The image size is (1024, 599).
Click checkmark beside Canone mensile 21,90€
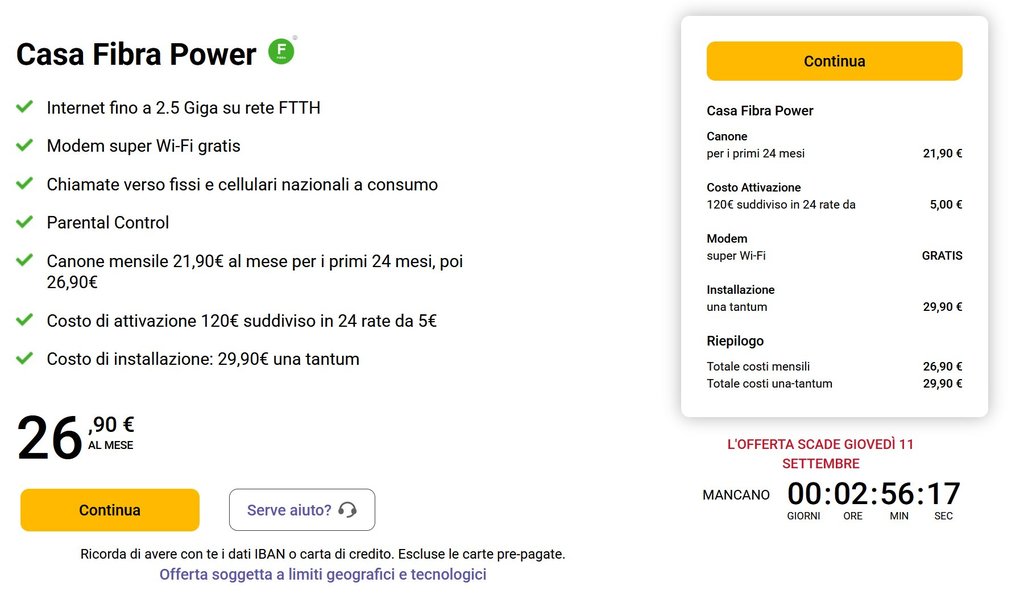pyautogui.click(x=25, y=260)
